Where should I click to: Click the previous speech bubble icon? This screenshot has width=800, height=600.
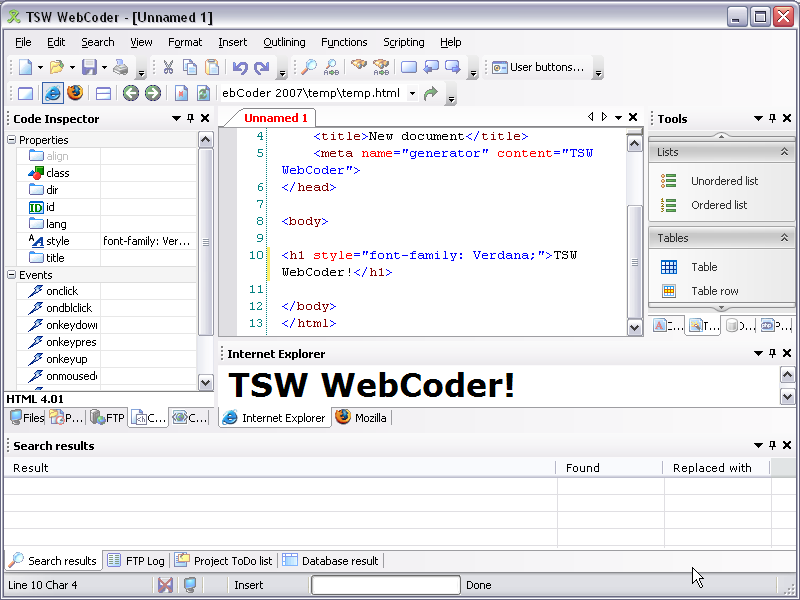pyautogui.click(x=431, y=67)
